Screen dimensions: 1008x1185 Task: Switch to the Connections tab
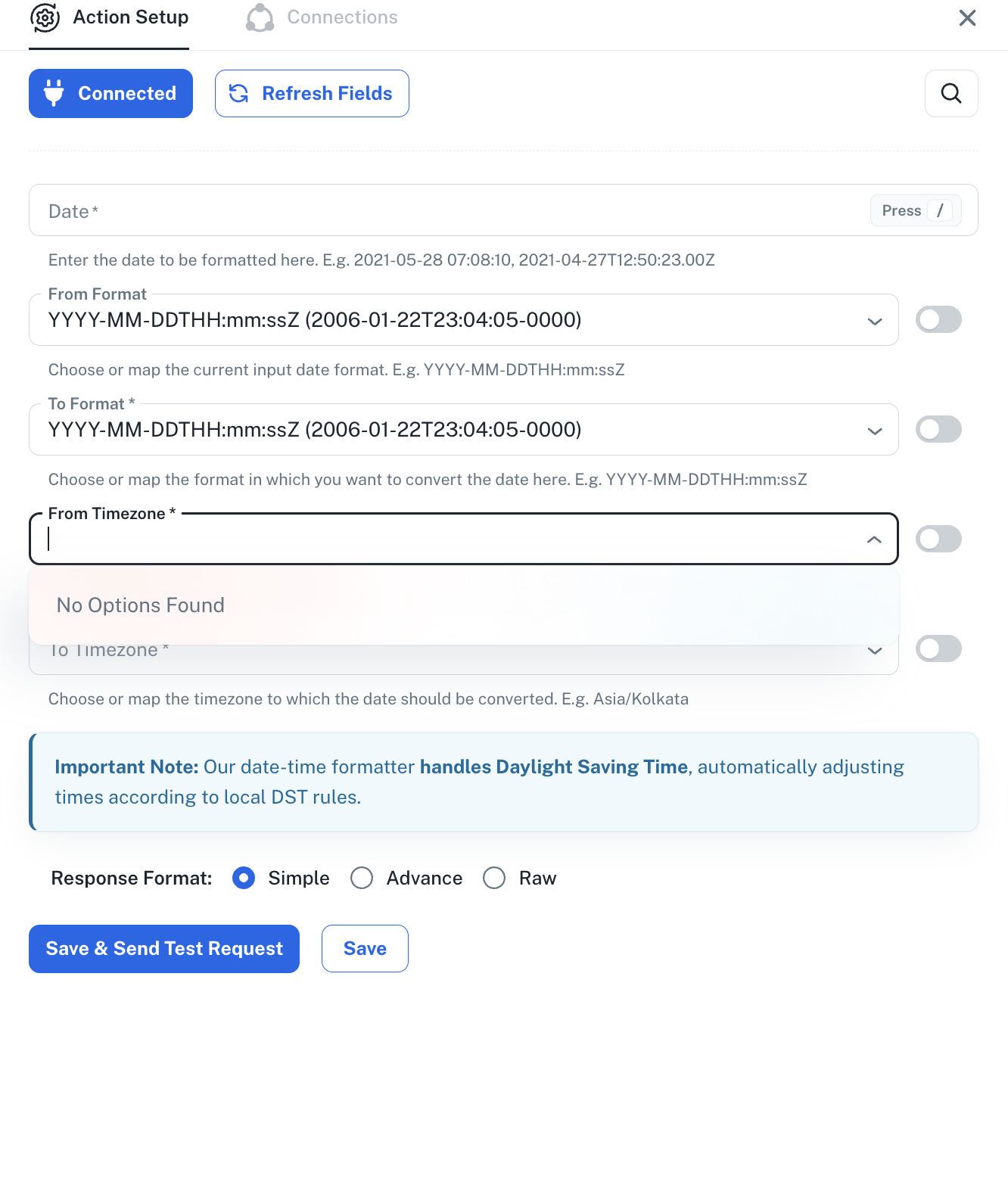pyautogui.click(x=322, y=17)
